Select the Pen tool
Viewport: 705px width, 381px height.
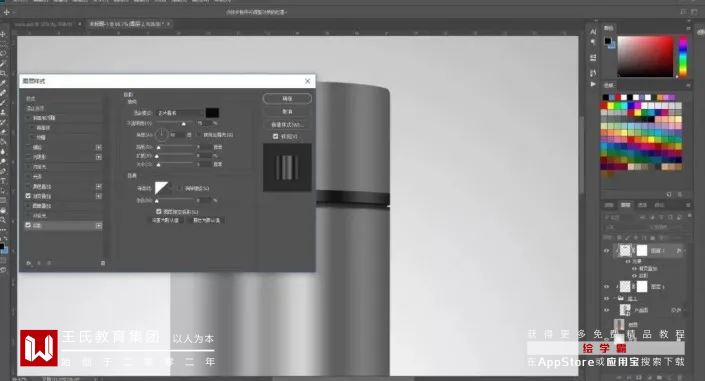tap(3, 171)
